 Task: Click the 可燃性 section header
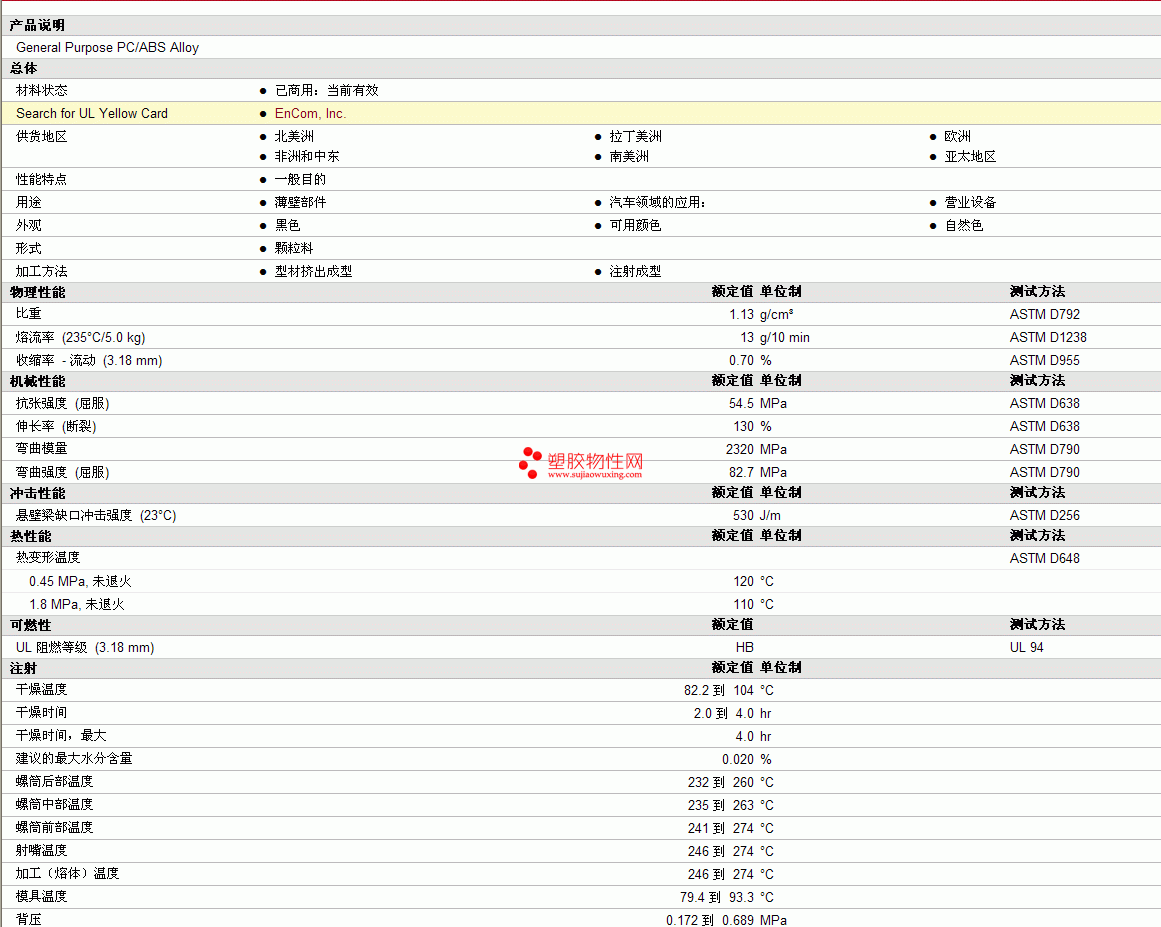30,625
